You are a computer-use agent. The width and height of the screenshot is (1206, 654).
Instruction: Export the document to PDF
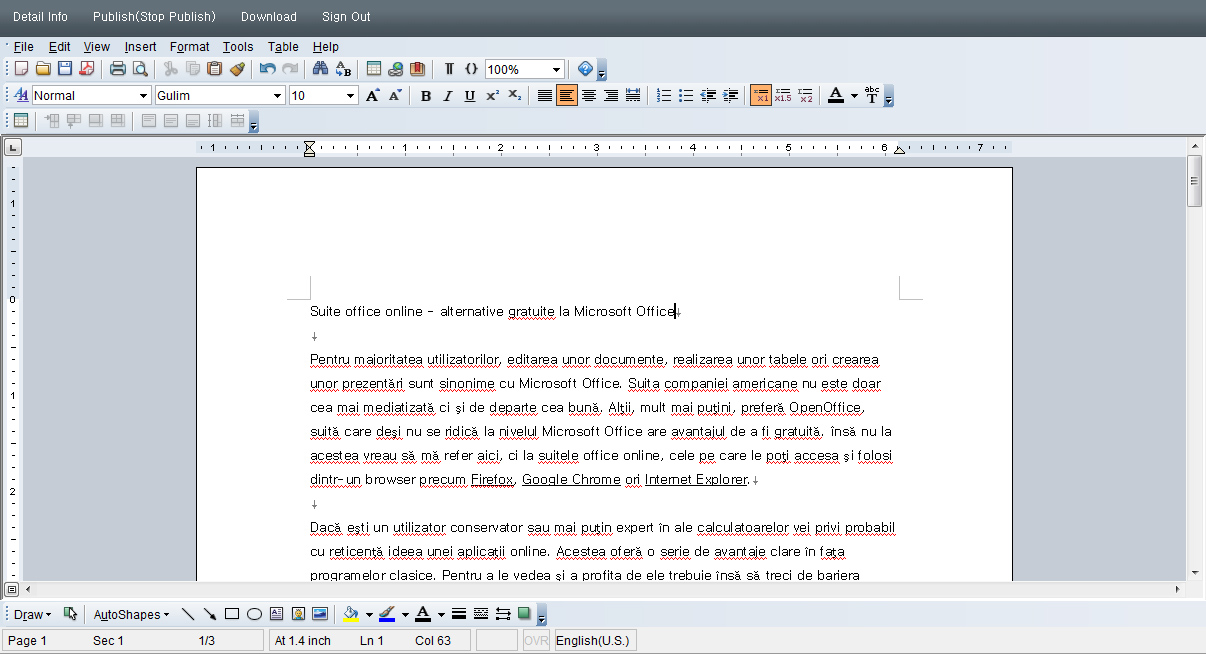point(87,69)
